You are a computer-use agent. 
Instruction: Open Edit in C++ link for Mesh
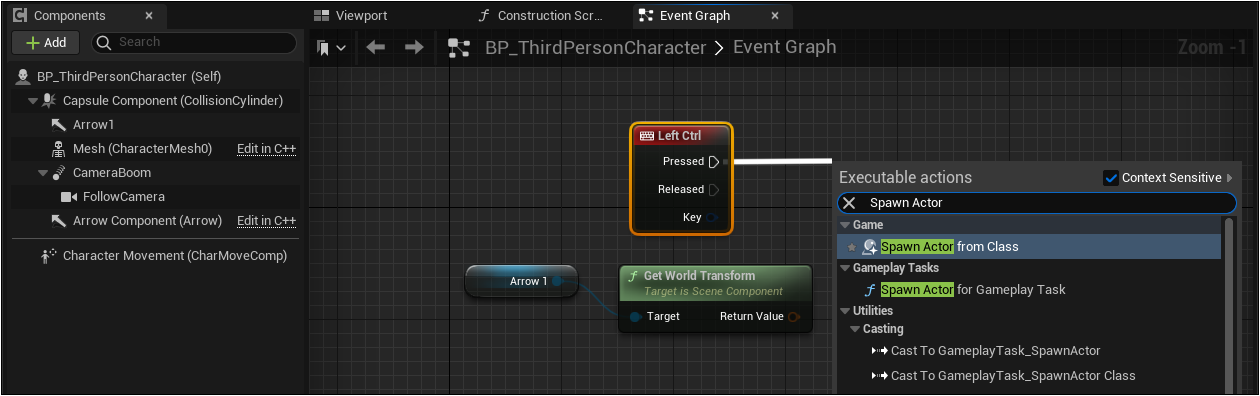pyautogui.click(x=266, y=149)
